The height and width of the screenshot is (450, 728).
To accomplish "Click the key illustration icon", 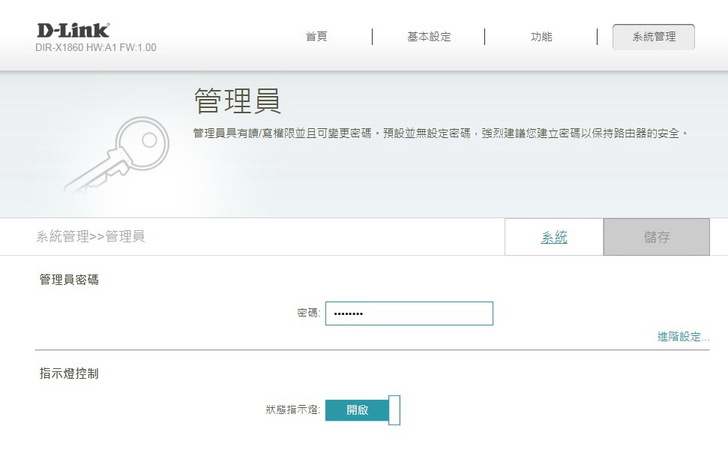I will coord(117,155).
